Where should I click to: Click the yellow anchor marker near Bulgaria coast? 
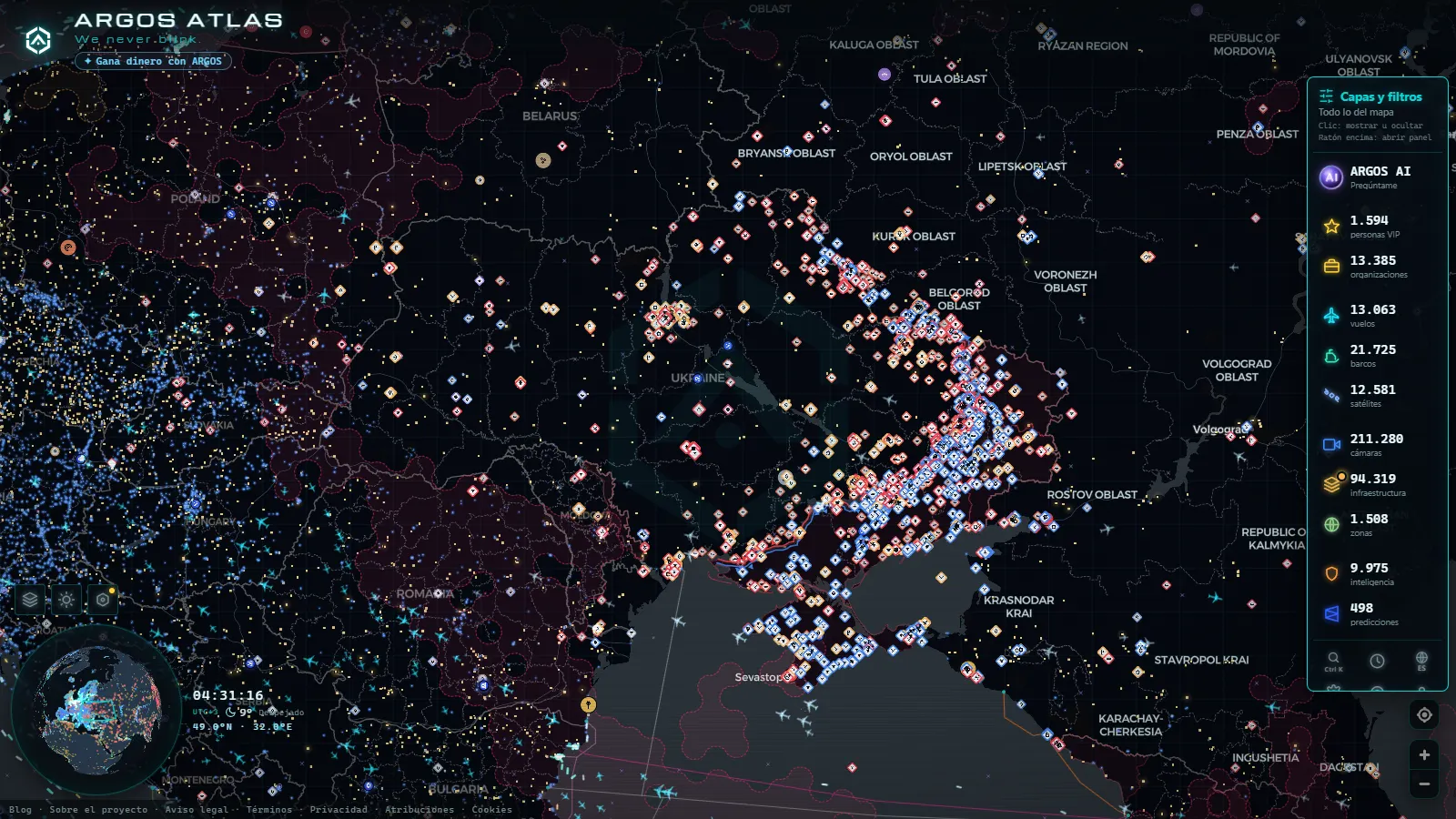tap(589, 704)
